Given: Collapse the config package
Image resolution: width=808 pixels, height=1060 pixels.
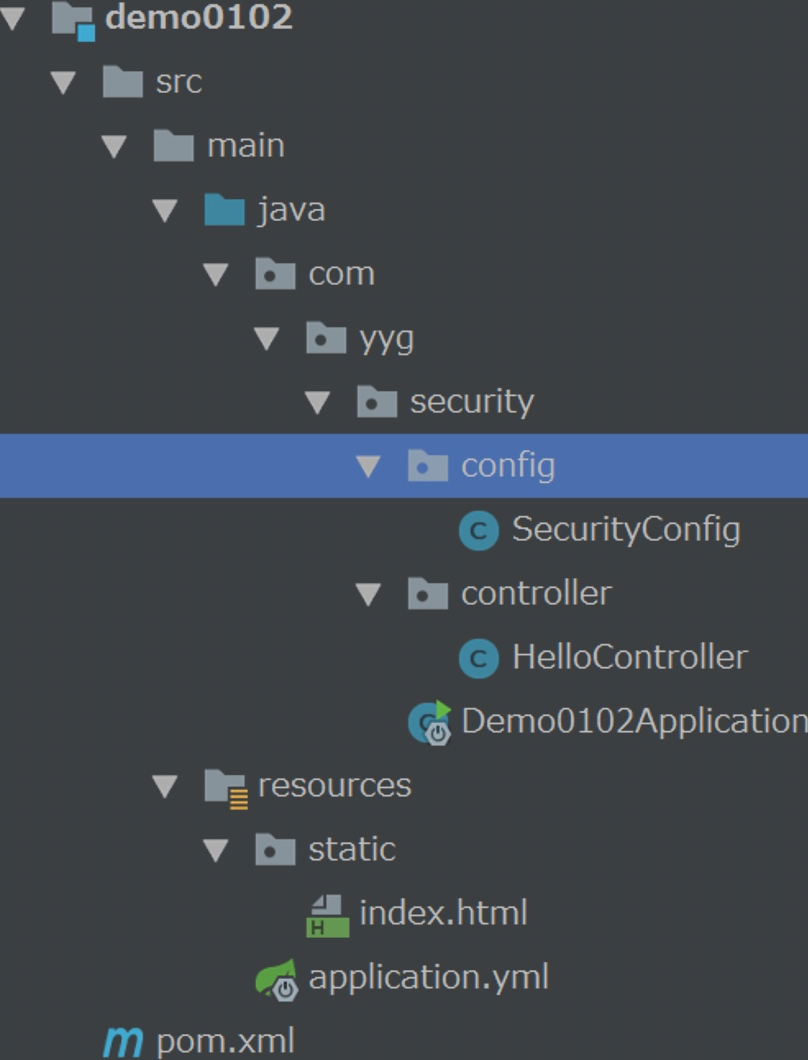Looking at the screenshot, I should [x=370, y=466].
